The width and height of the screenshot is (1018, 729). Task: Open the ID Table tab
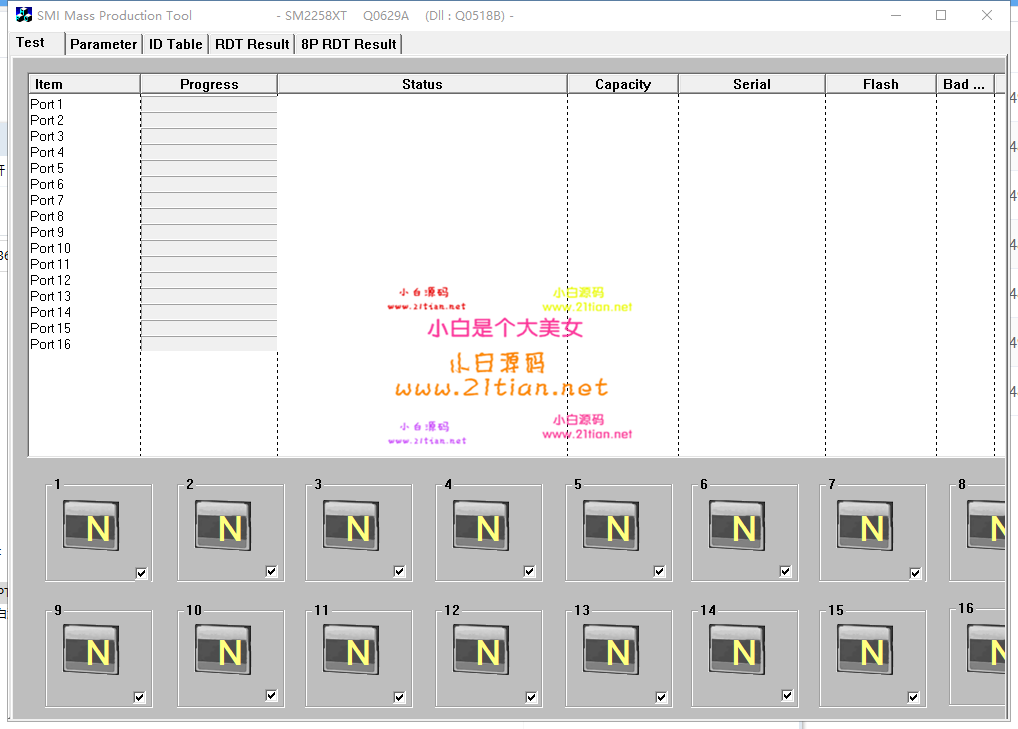pyautogui.click(x=176, y=44)
